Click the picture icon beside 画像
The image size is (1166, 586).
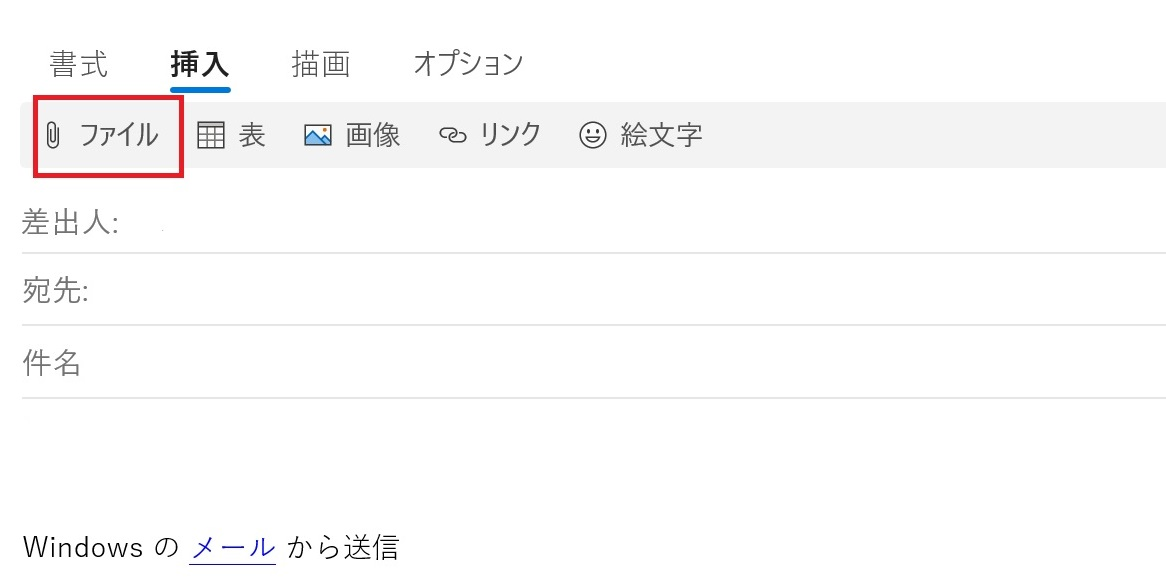tap(317, 135)
